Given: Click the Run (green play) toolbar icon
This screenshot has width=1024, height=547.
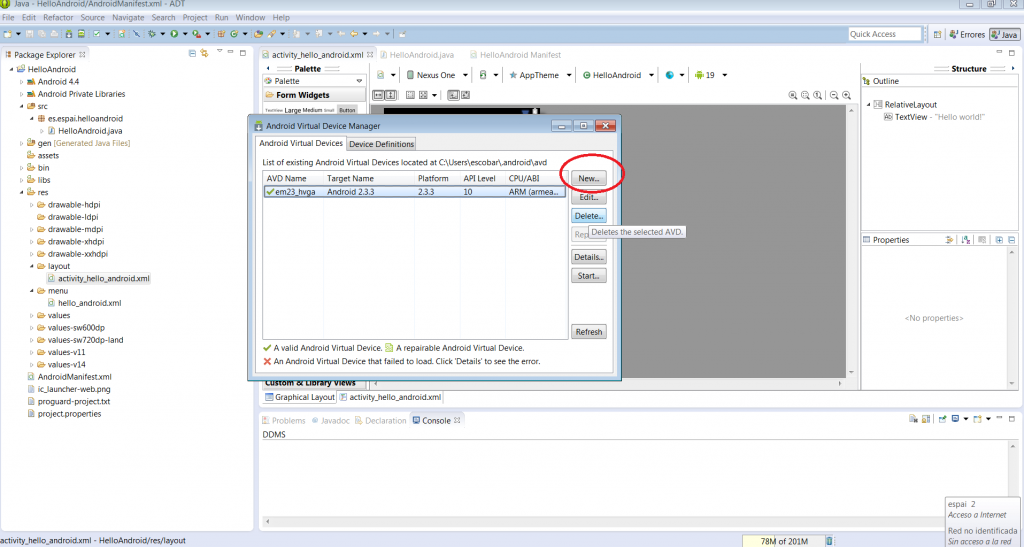Looking at the screenshot, I should pyautogui.click(x=173, y=34).
